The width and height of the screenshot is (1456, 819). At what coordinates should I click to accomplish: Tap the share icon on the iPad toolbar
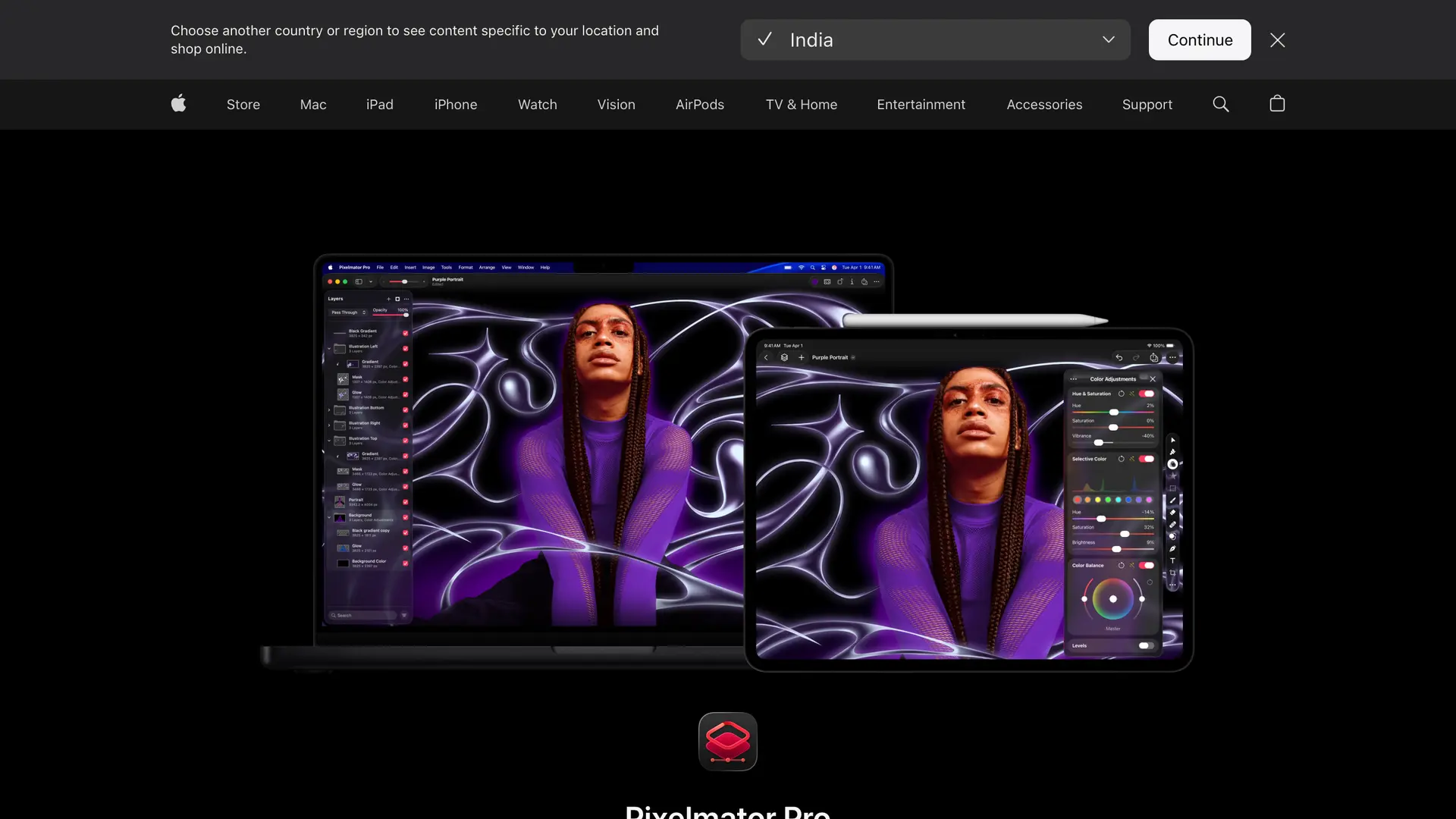tap(1154, 357)
